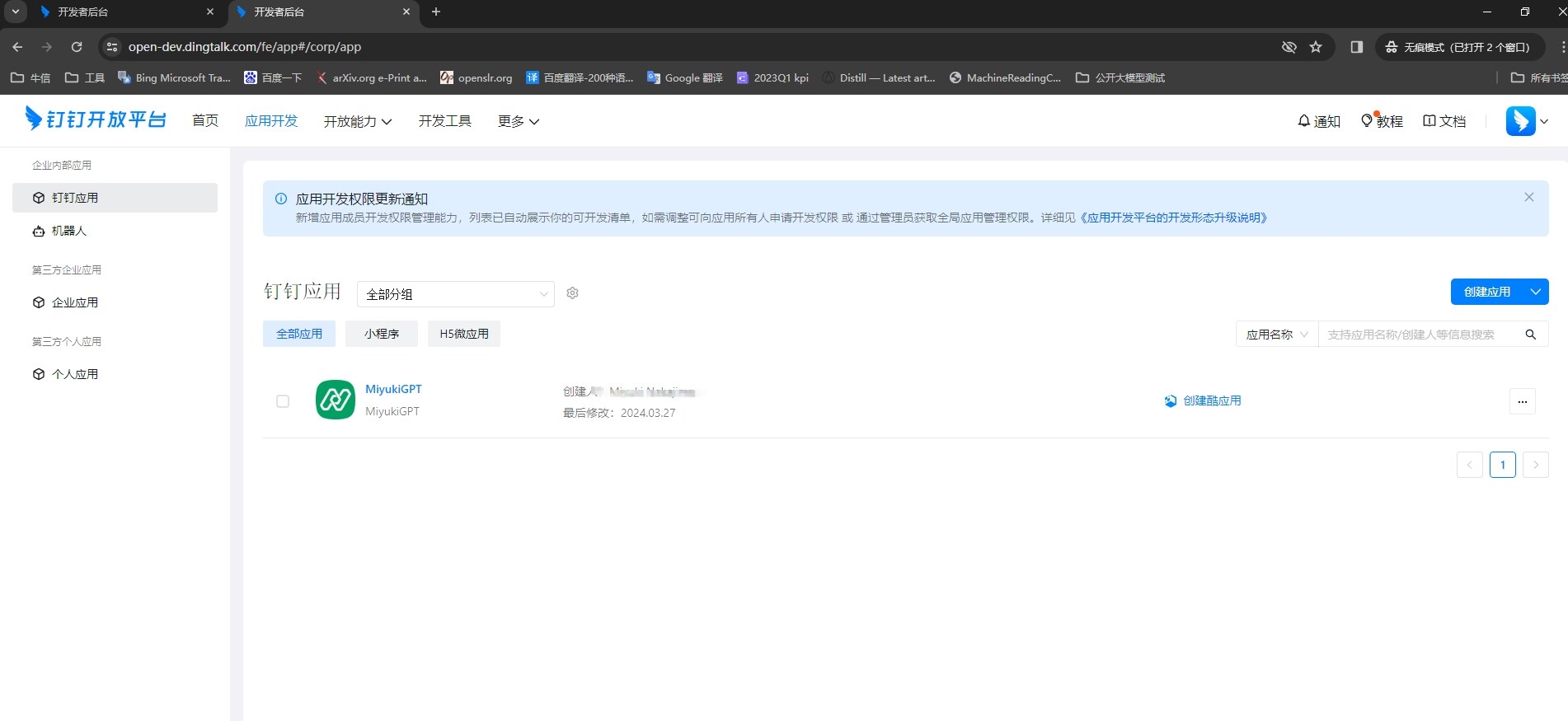Screen dimensions: 1568x721
Task: Open the 通知 notification bell
Action: [1319, 121]
